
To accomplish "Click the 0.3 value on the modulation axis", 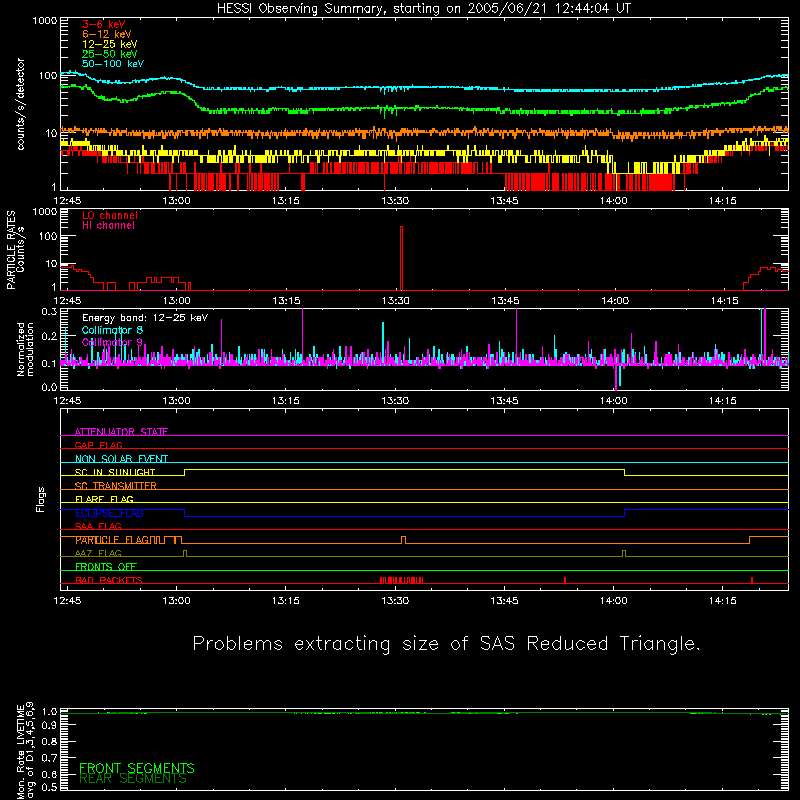I will click(49, 311).
